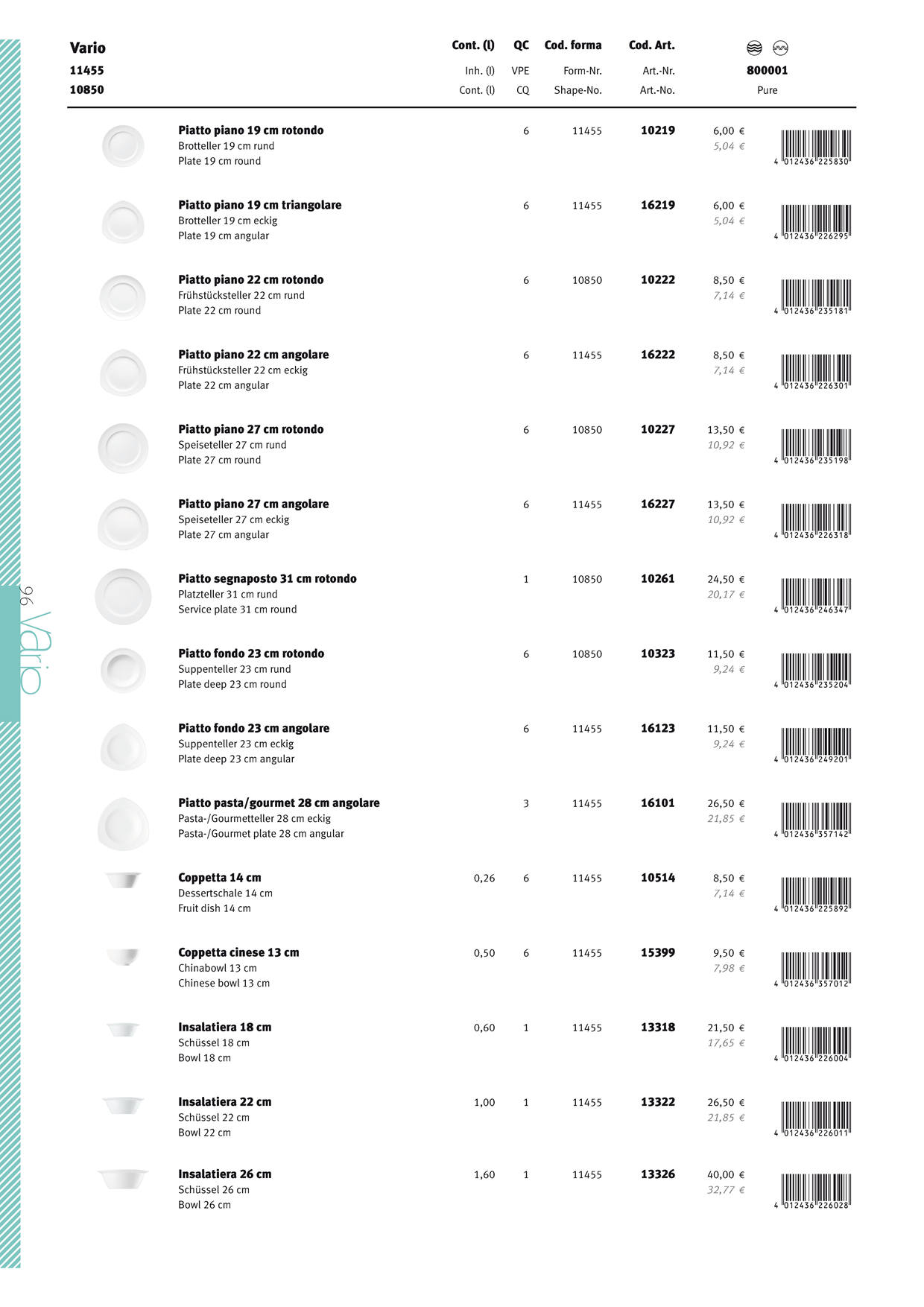The height and width of the screenshot is (1307, 924).
Task: Open the Insalatiera 22 cm product image
Action: pyautogui.click(x=124, y=1104)
